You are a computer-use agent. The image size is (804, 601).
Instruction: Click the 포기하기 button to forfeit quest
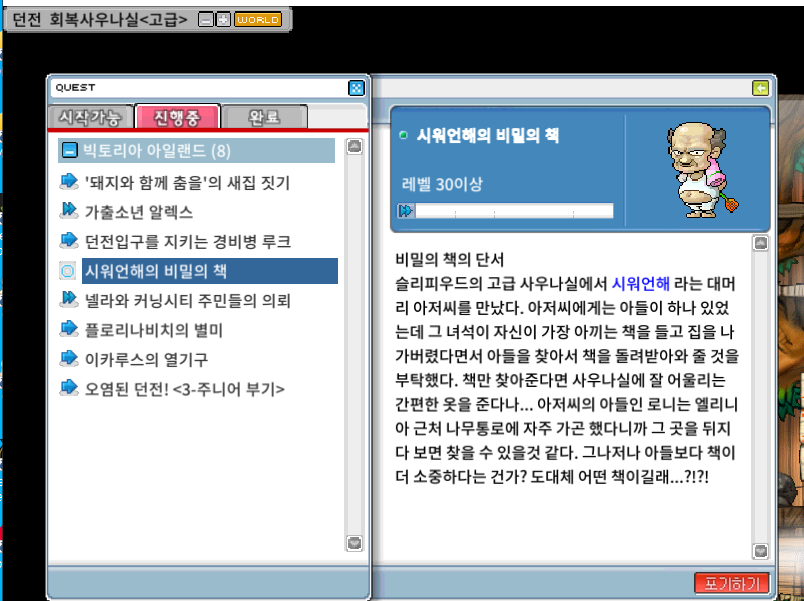click(732, 584)
